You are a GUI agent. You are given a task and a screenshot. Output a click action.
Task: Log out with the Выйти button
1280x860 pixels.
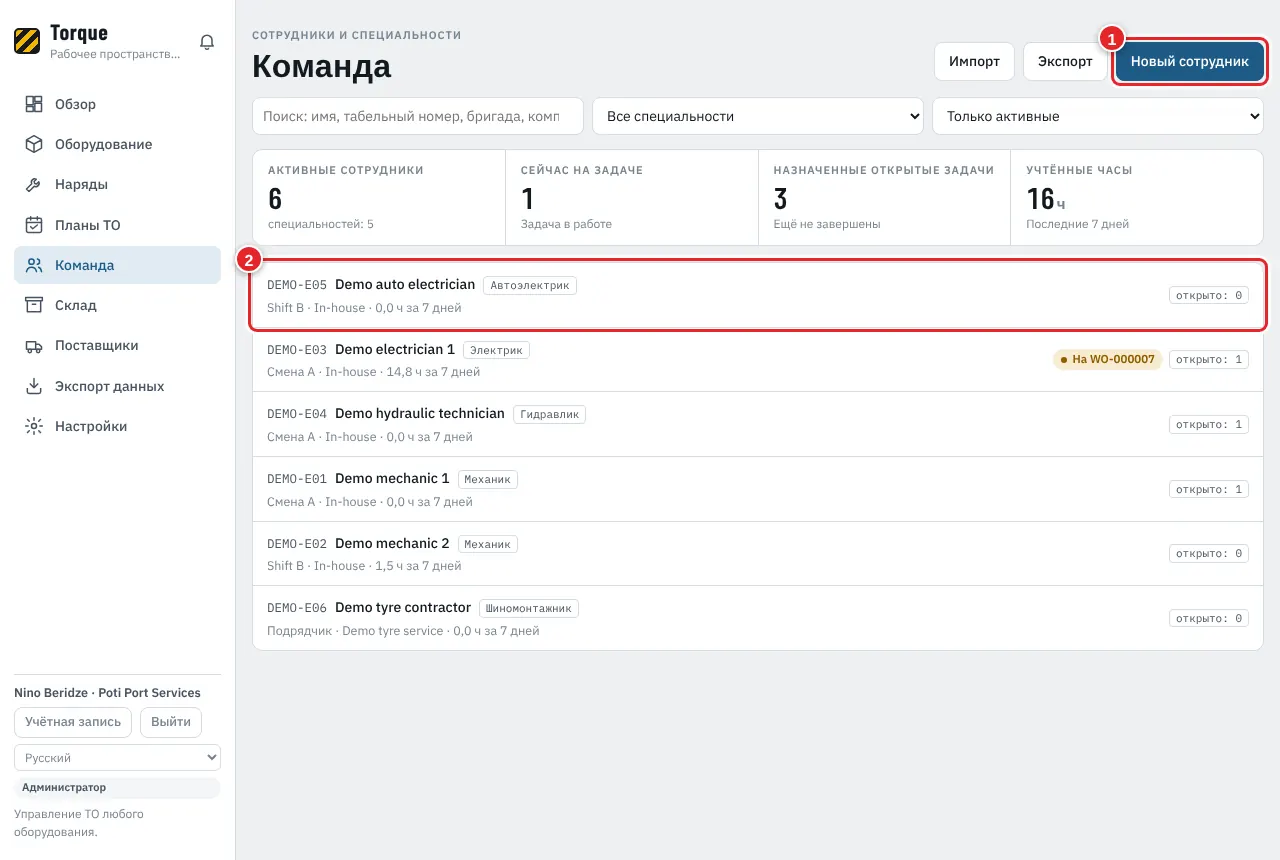coord(171,722)
